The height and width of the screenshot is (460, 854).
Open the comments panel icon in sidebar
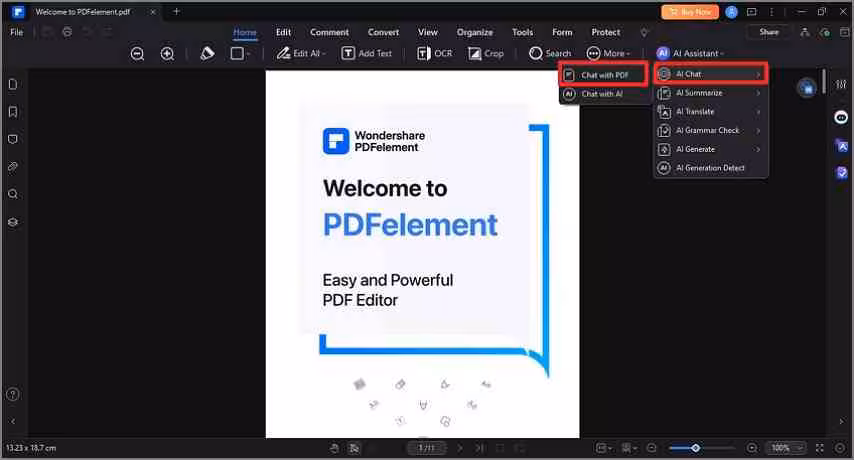pyautogui.click(x=13, y=139)
